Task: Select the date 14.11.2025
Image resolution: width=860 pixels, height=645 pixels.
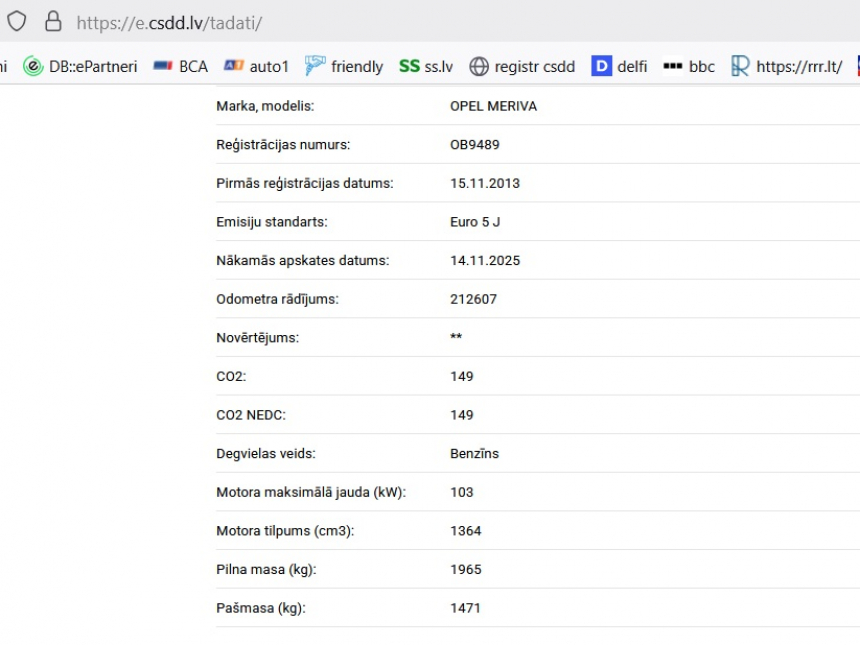Action: [x=485, y=261]
